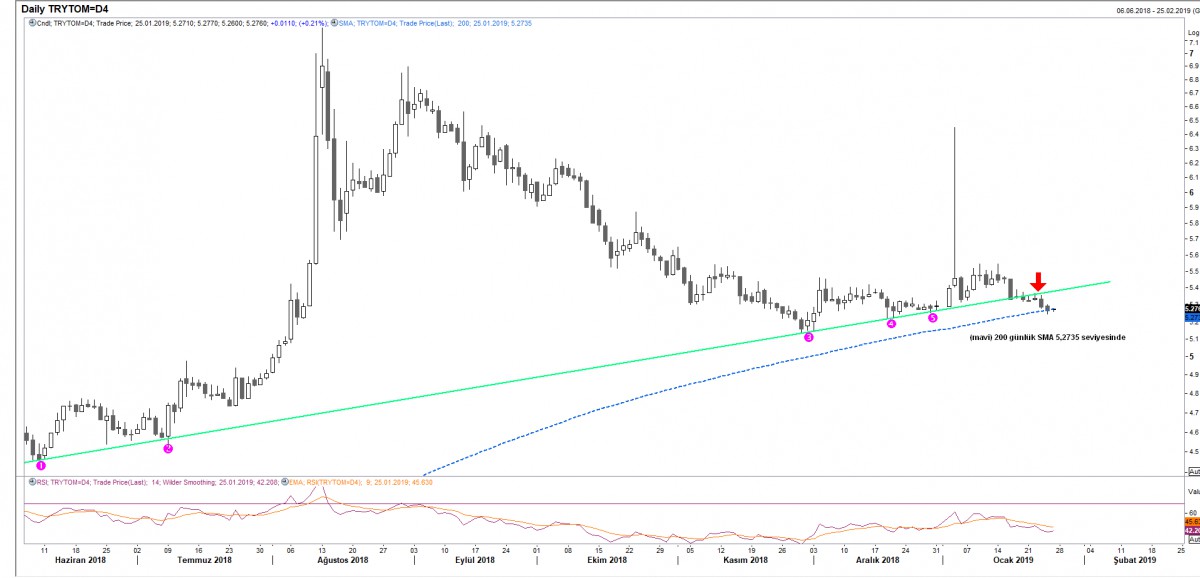Select the 200 günlük SMA text annotation

pyautogui.click(x=1048, y=338)
